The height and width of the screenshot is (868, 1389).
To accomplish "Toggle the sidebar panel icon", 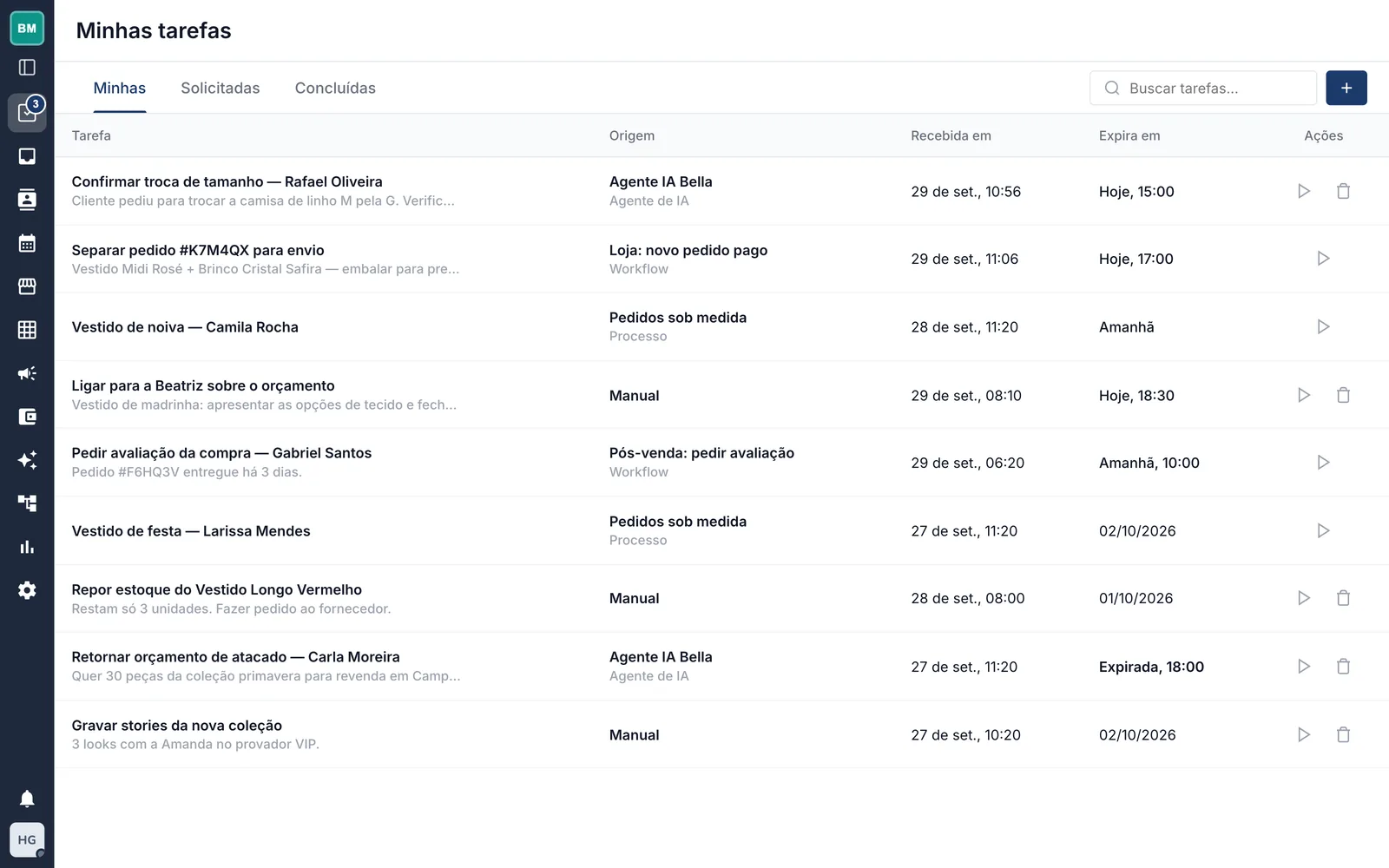I will pyautogui.click(x=27, y=68).
